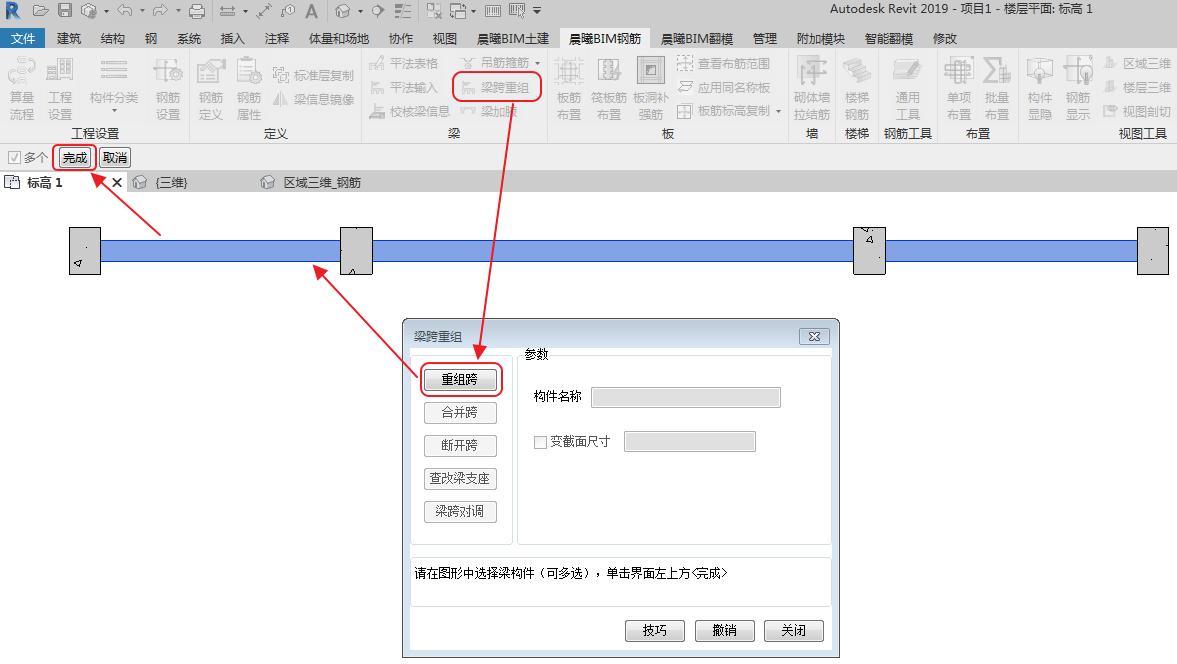Click the 完成 button
1177x664 pixels.
[74, 158]
